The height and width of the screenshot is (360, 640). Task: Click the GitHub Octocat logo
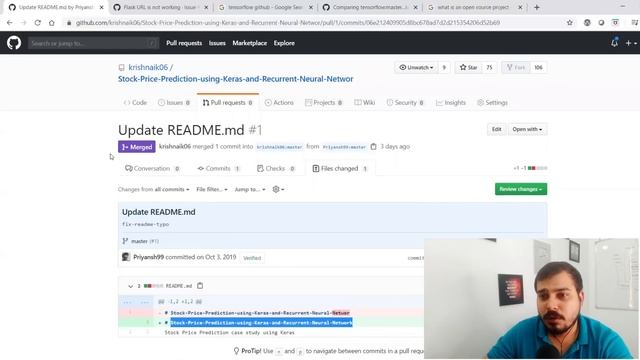[x=14, y=42]
